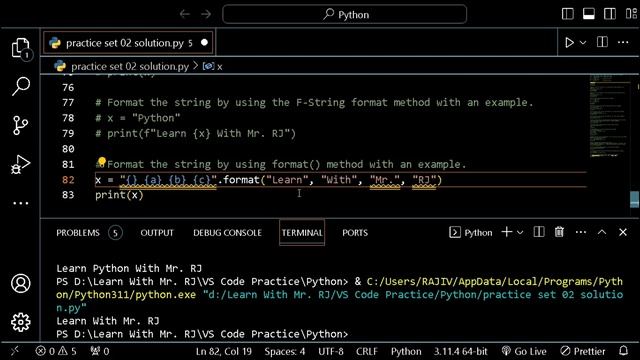The width and height of the screenshot is (640, 360).
Task: Close the unsaved tab via the dot indicator
Action: point(204,42)
